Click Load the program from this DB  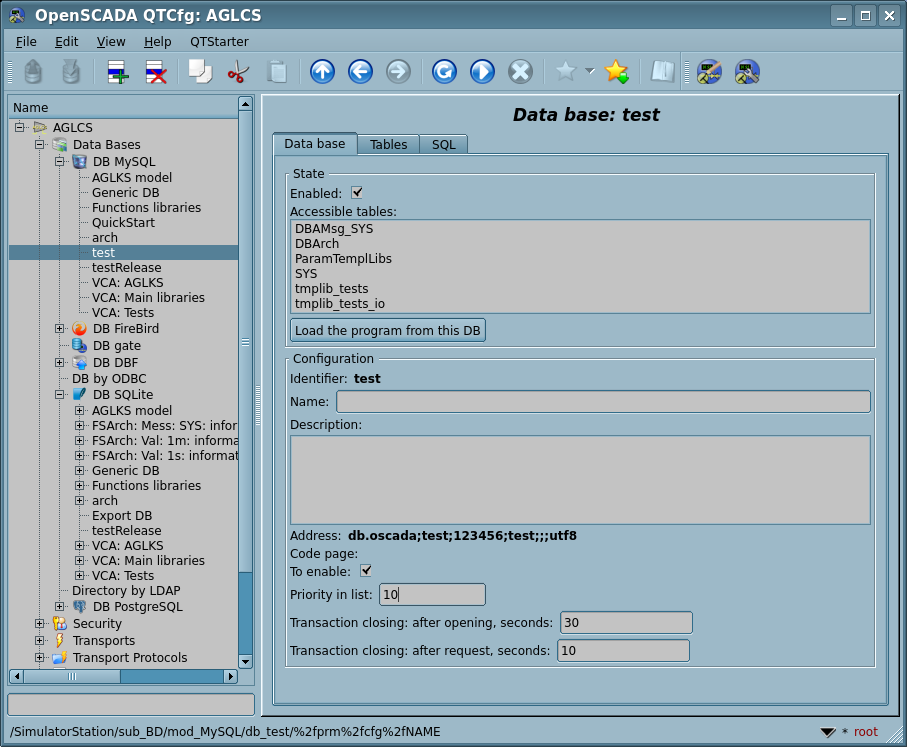[388, 331]
